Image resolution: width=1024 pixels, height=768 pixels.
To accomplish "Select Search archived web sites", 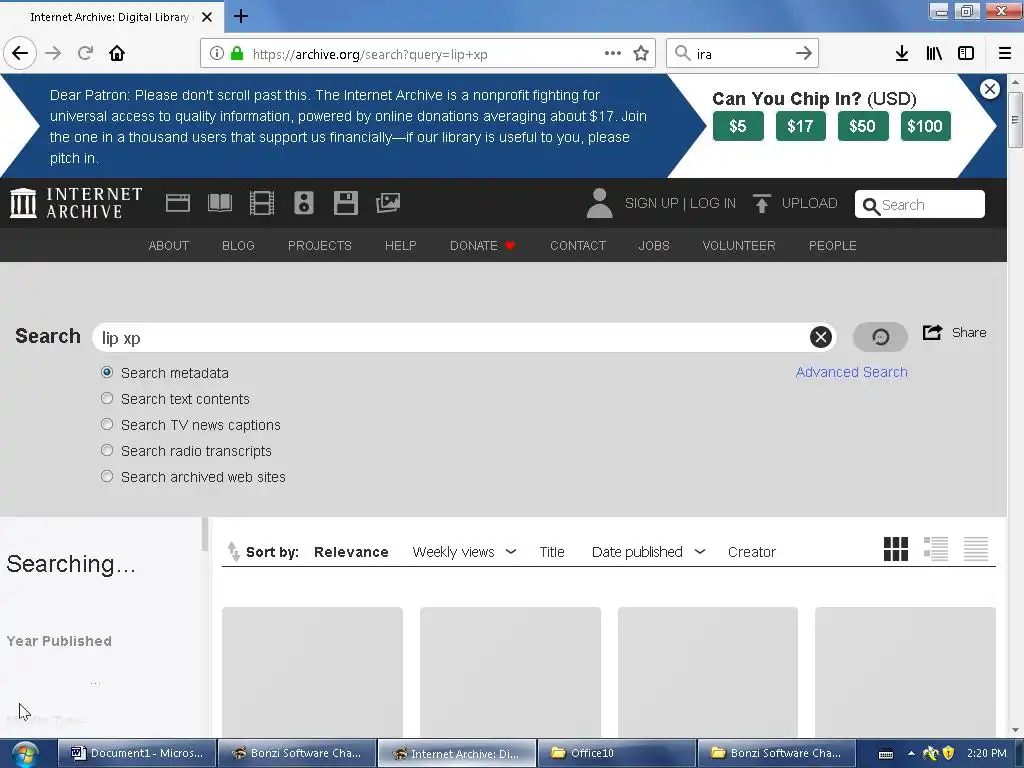I will pos(107,477).
